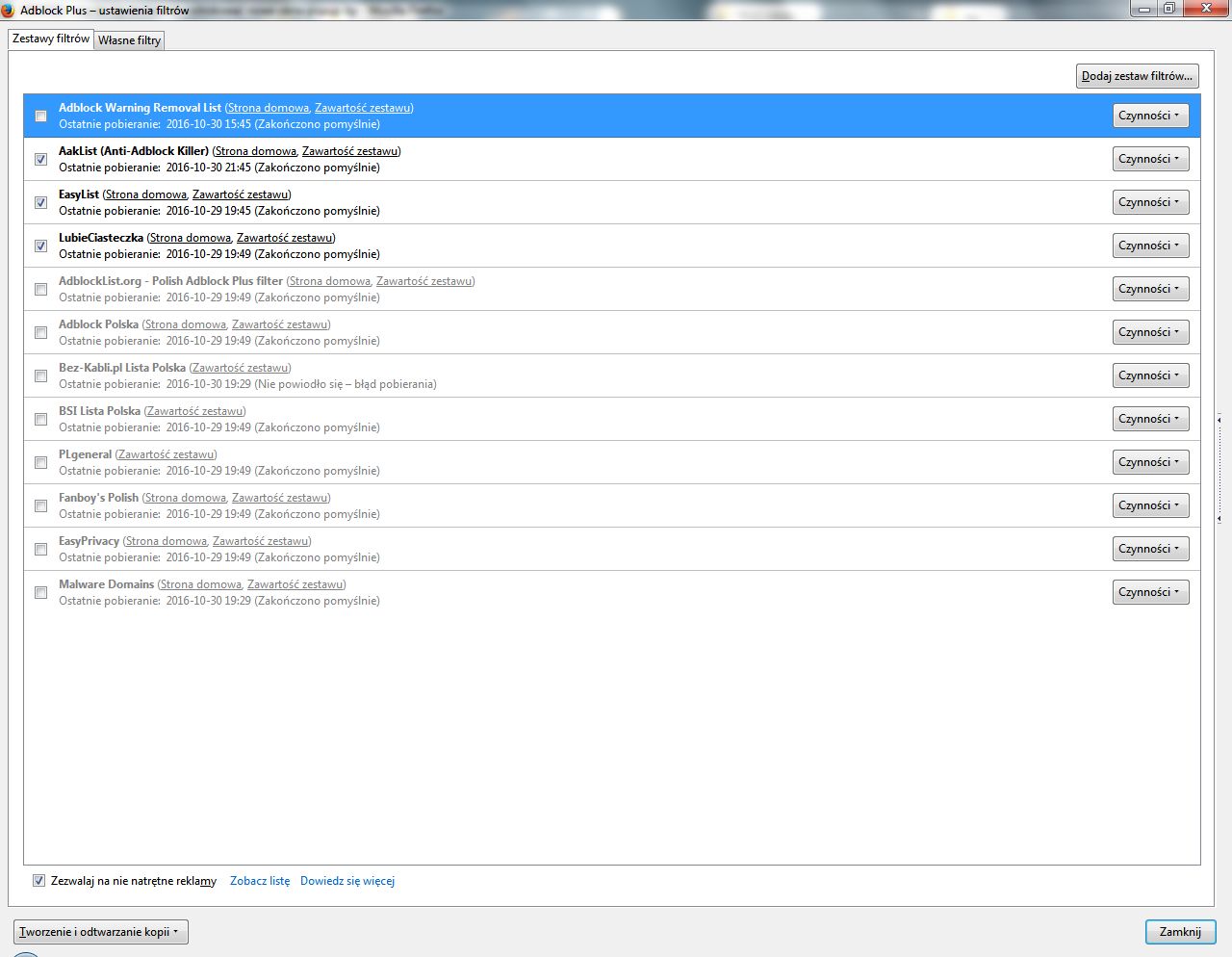The width and height of the screenshot is (1232, 957).
Task: Open Zawartość zestawu link for Bez-Kabli.pl Lista Polska
Action: tap(241, 368)
